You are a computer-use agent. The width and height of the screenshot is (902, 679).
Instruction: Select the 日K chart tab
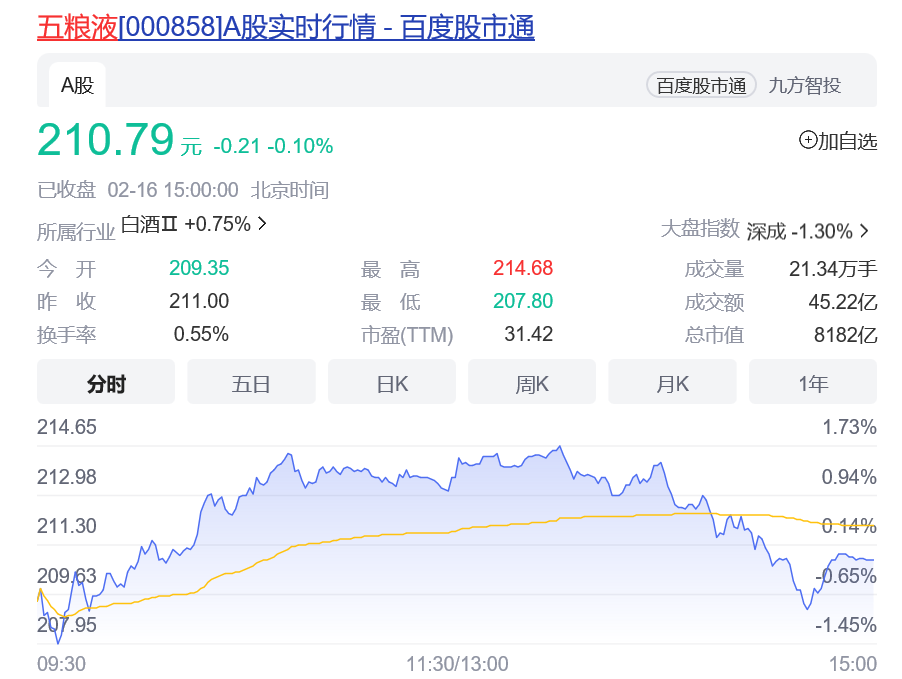point(392,382)
